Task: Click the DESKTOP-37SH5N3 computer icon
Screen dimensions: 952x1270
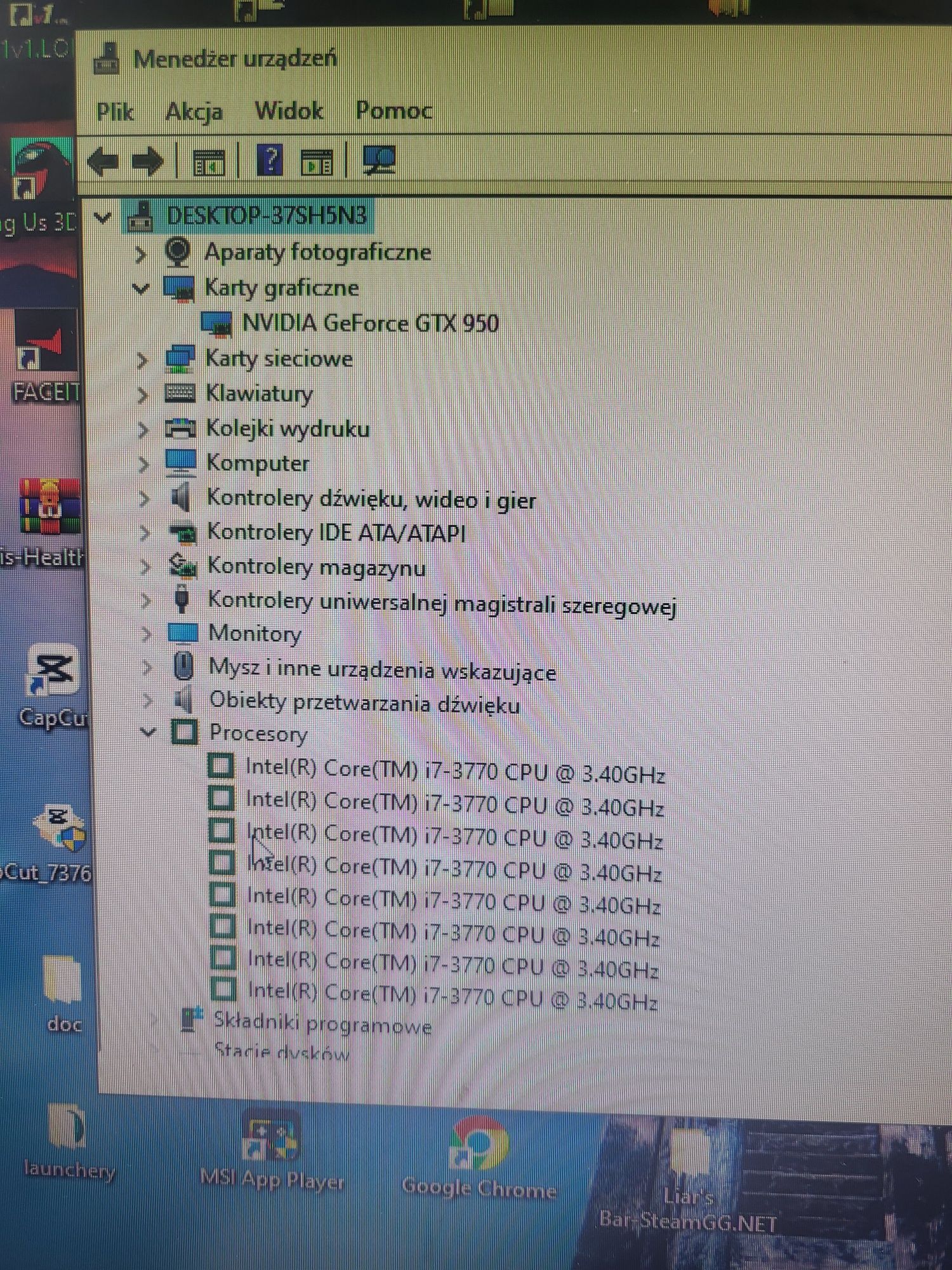Action: [x=141, y=216]
